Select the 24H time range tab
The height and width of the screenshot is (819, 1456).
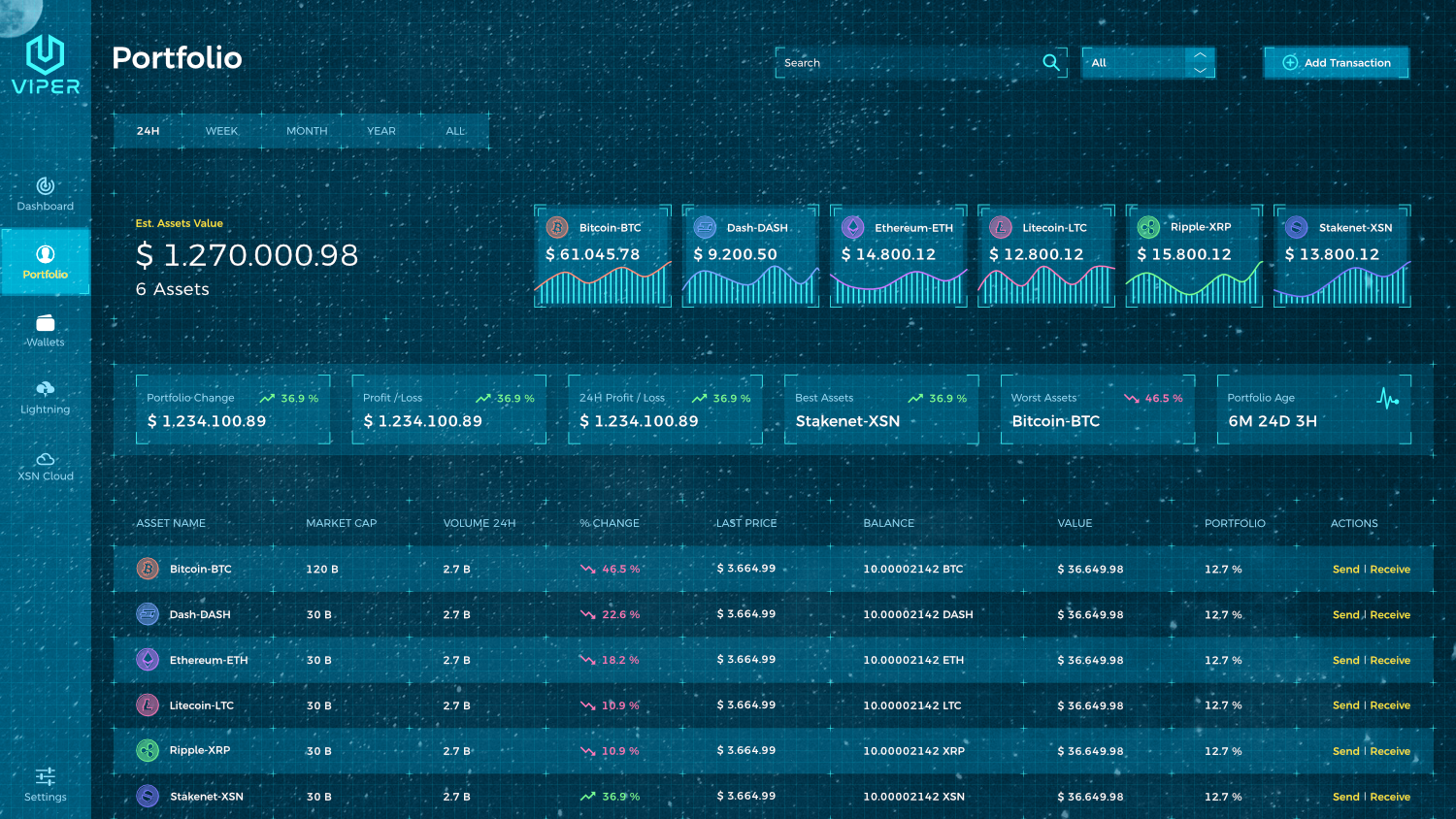149,131
